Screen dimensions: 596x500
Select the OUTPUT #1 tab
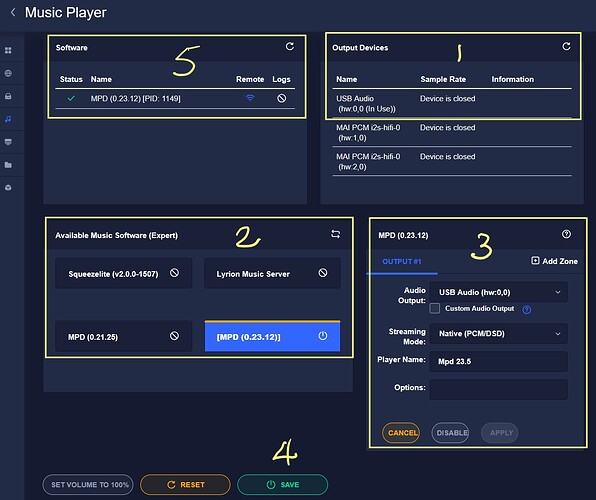[x=402, y=262]
